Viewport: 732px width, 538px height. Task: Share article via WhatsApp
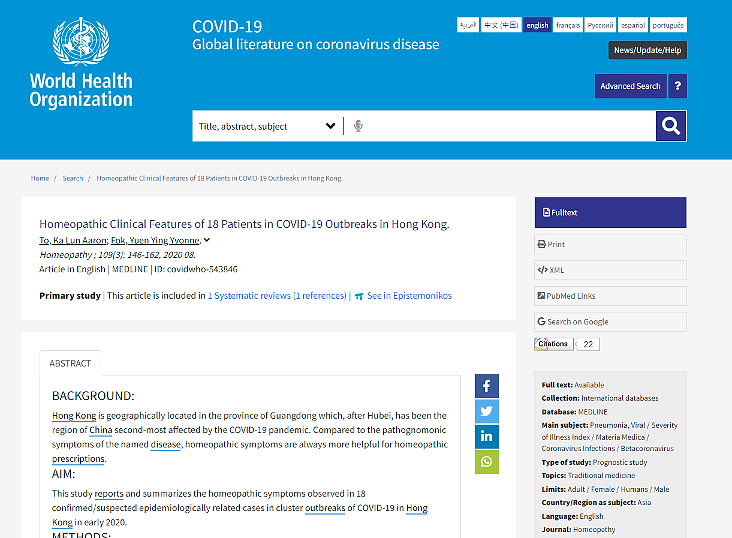tap(486, 461)
